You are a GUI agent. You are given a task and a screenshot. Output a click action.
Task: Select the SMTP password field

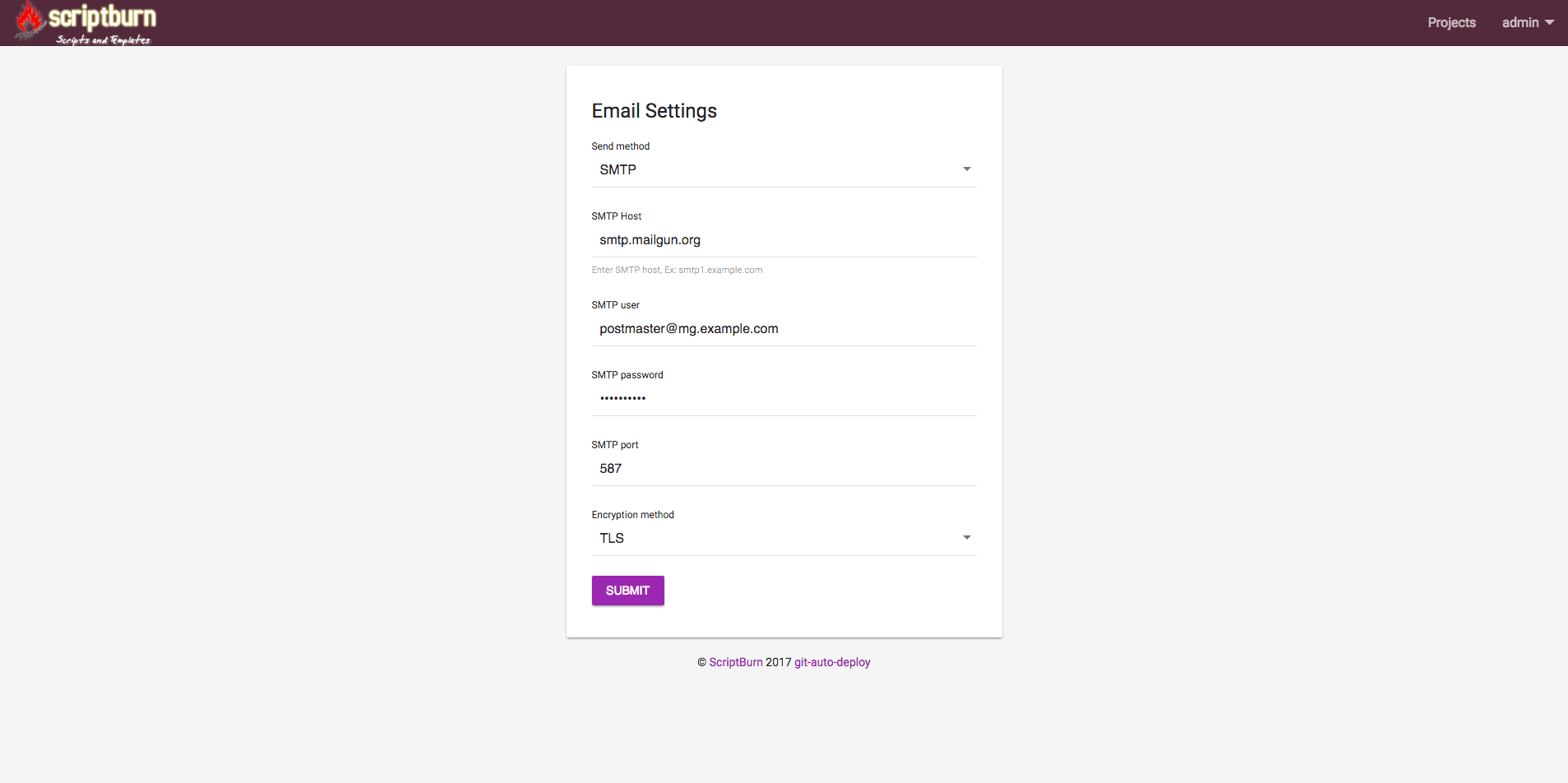(783, 399)
